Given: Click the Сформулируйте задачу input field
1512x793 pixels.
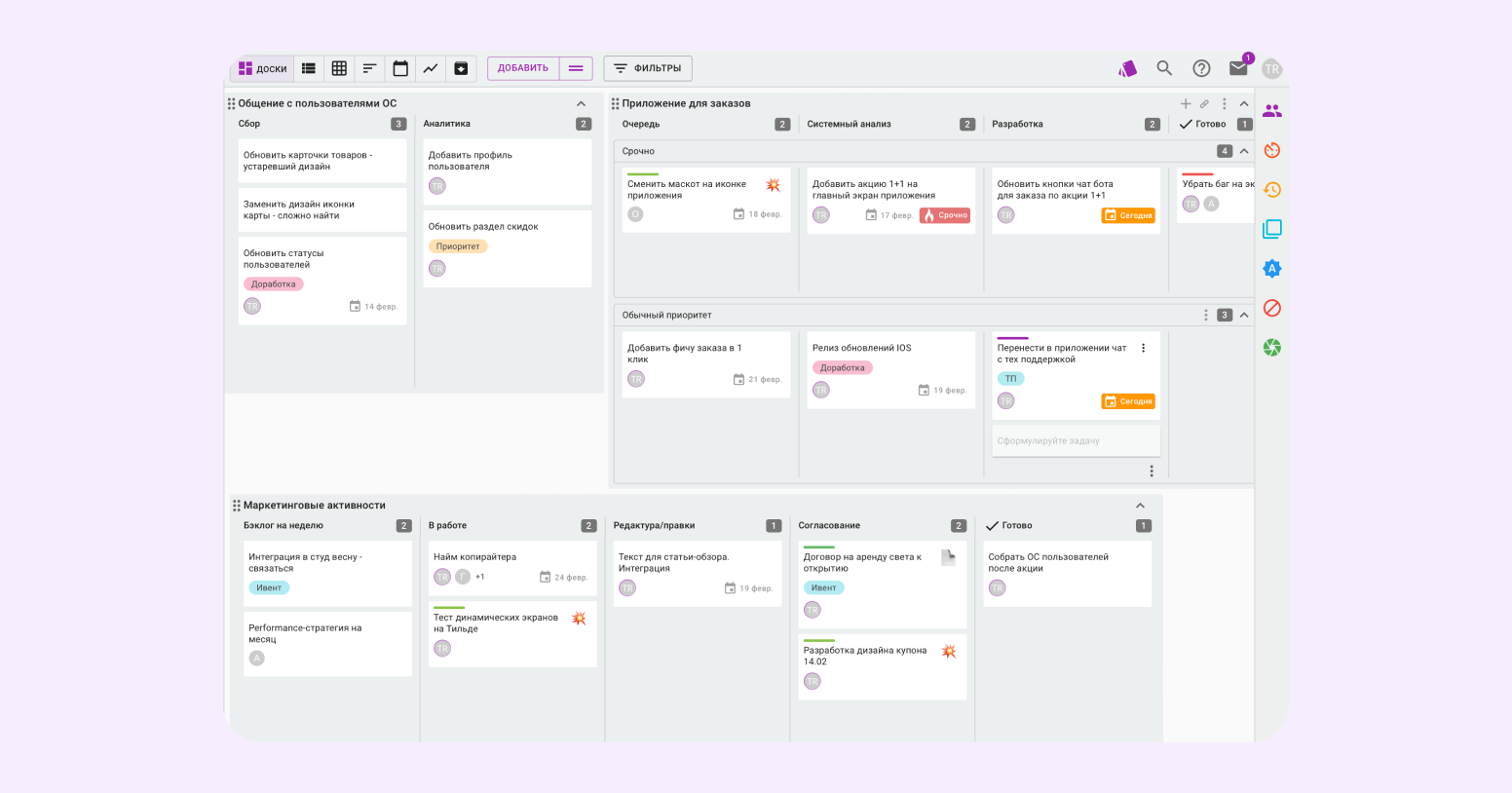Looking at the screenshot, I should pos(1077,440).
